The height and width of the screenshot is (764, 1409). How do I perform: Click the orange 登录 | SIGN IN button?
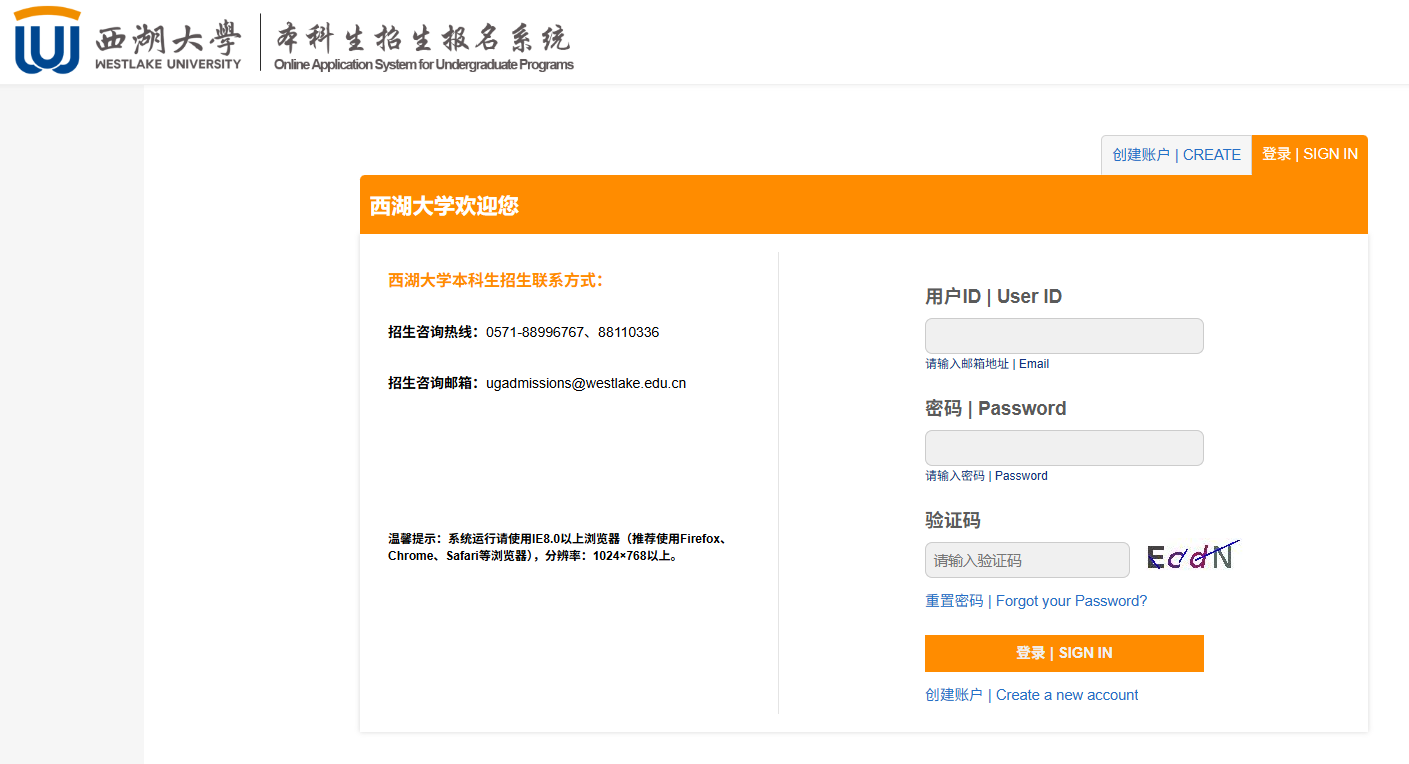click(1064, 653)
